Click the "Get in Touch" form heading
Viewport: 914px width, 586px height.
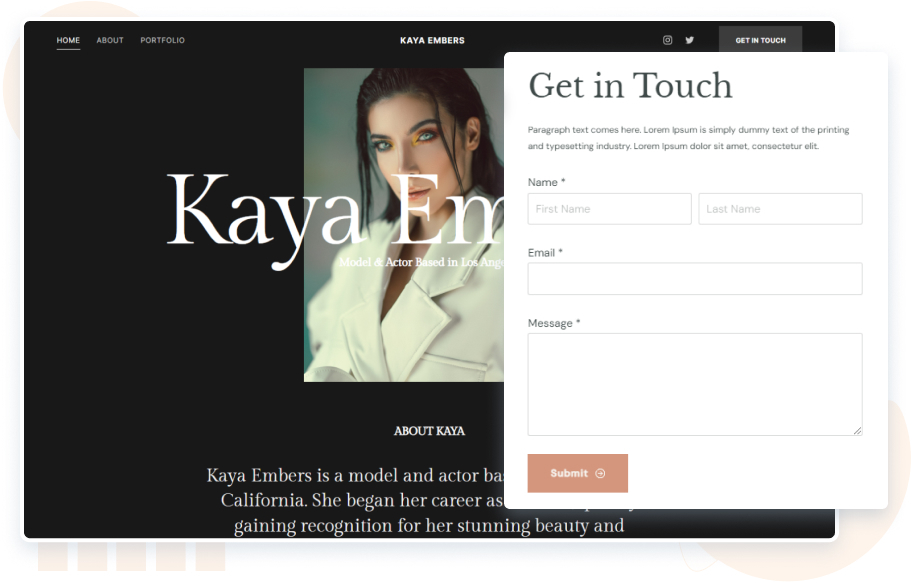point(630,86)
